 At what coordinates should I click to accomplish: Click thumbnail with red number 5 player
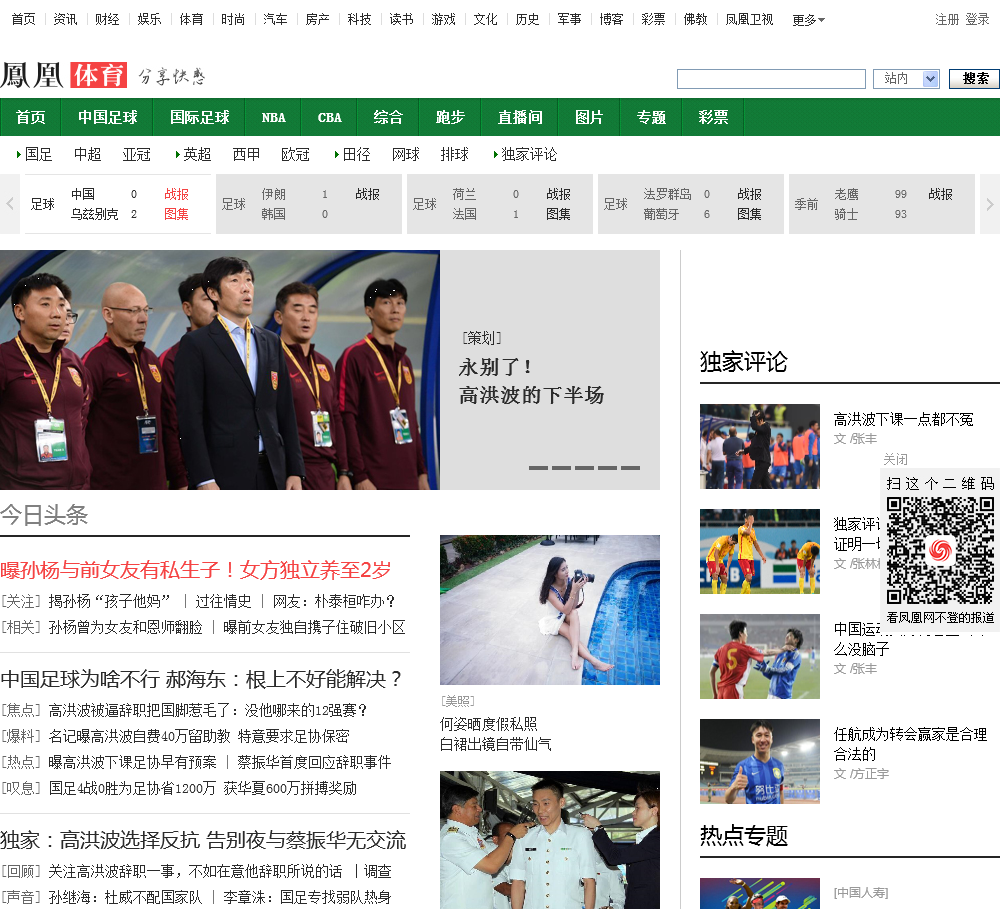[760, 656]
